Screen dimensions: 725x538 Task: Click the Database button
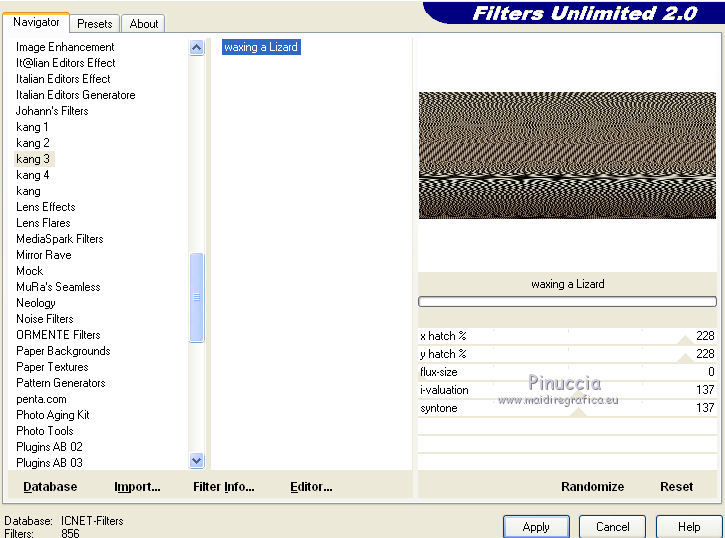tap(50, 487)
